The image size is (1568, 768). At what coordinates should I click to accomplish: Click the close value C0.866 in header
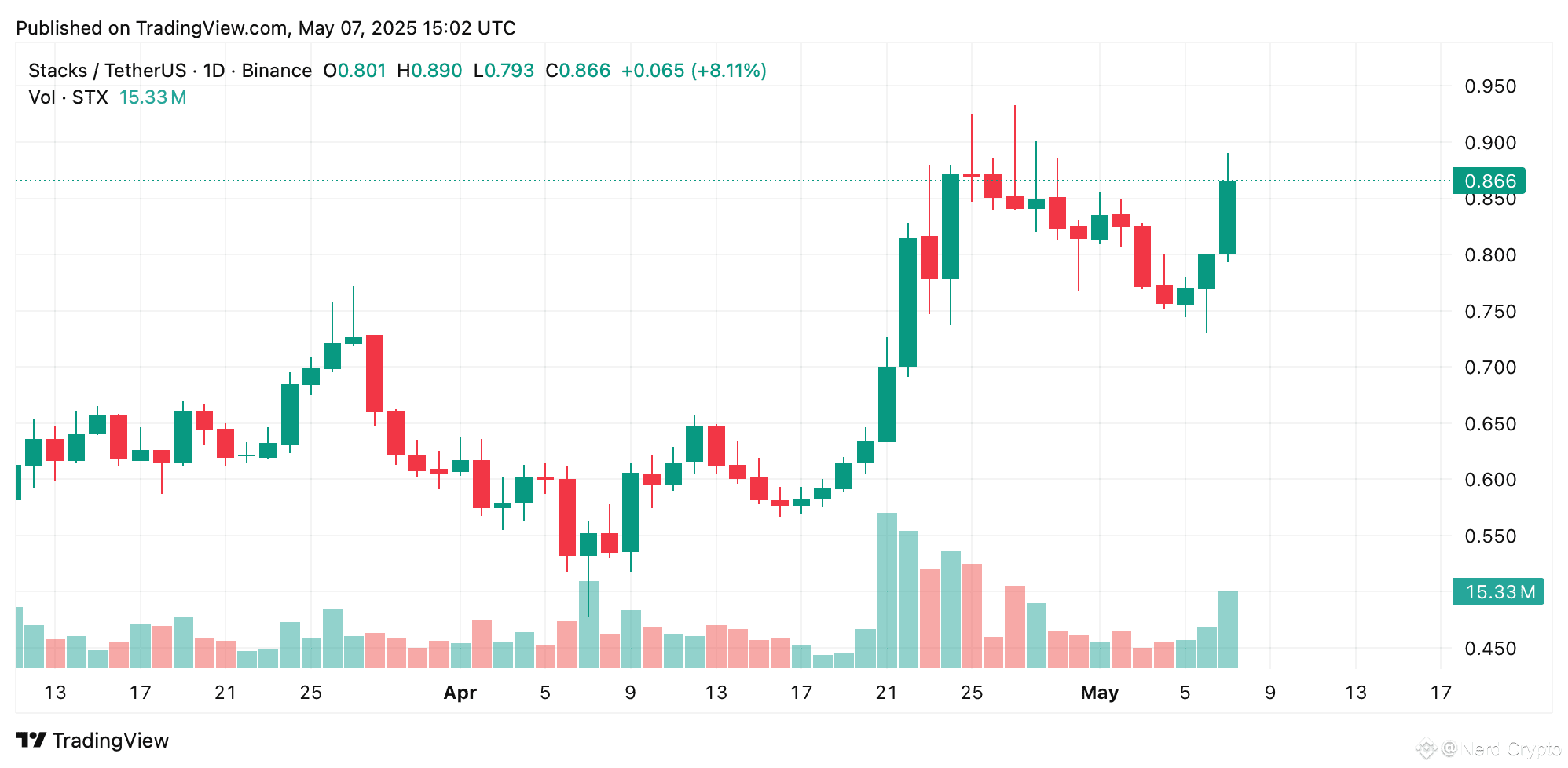(577, 71)
